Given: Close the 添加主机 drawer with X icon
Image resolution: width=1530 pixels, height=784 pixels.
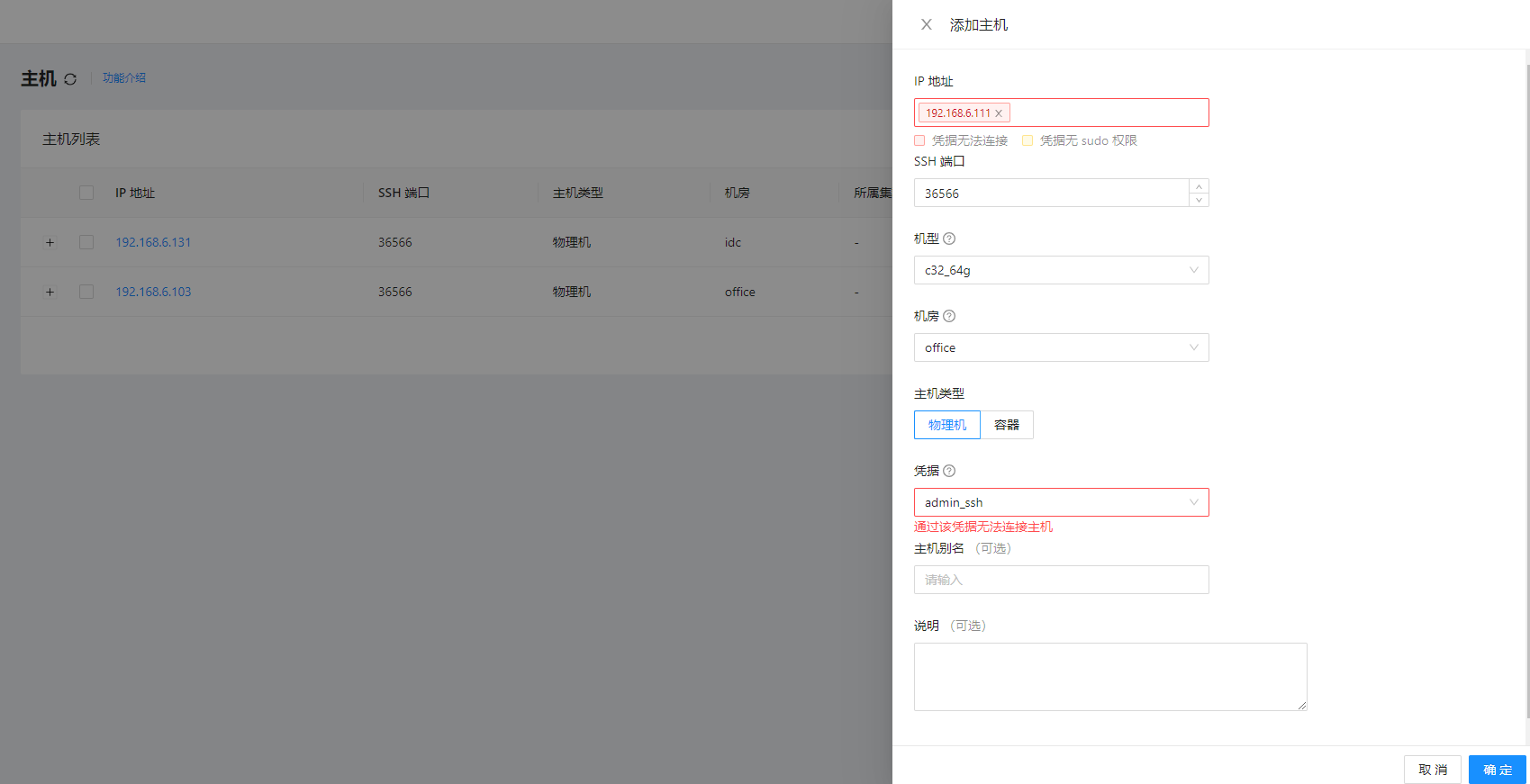Looking at the screenshot, I should point(926,24).
